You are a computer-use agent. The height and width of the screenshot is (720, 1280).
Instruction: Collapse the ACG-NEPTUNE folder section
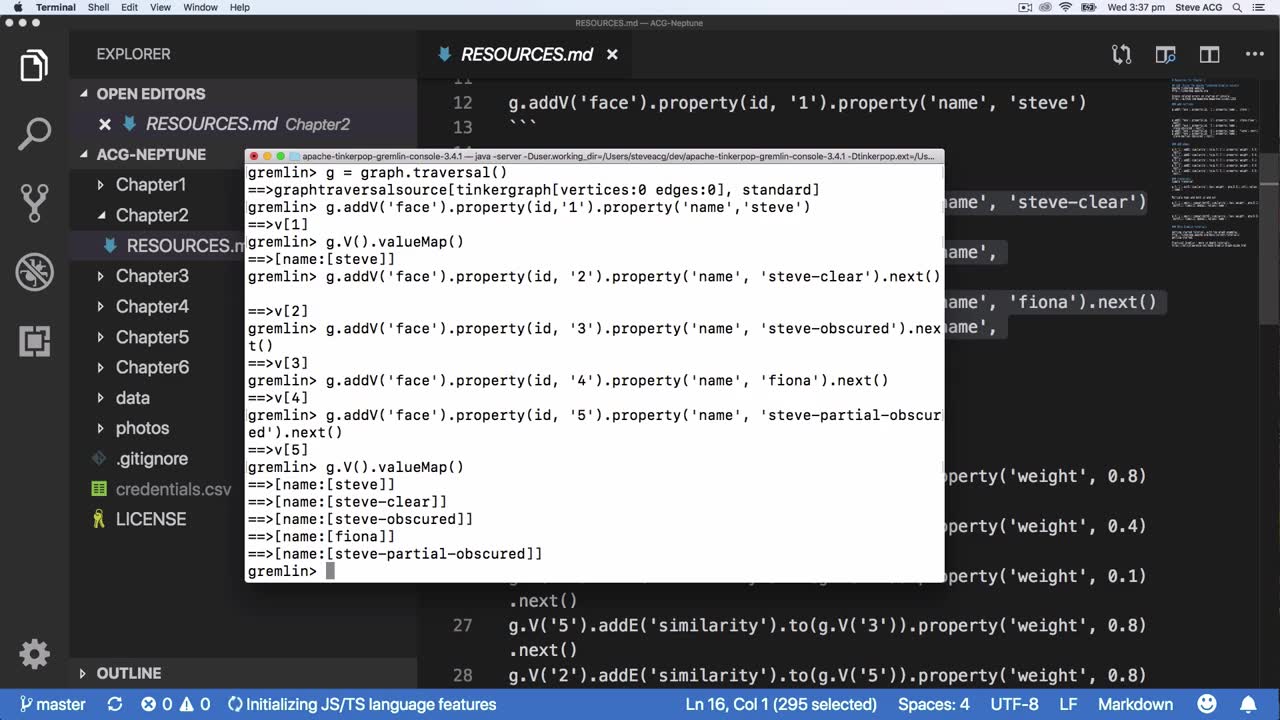(243, 154)
